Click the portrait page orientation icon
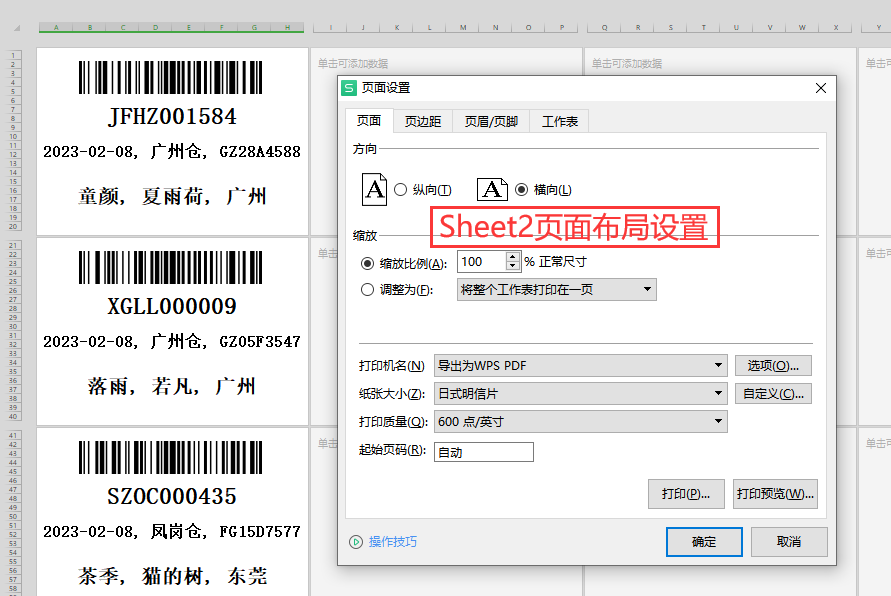891x596 pixels. click(x=374, y=189)
